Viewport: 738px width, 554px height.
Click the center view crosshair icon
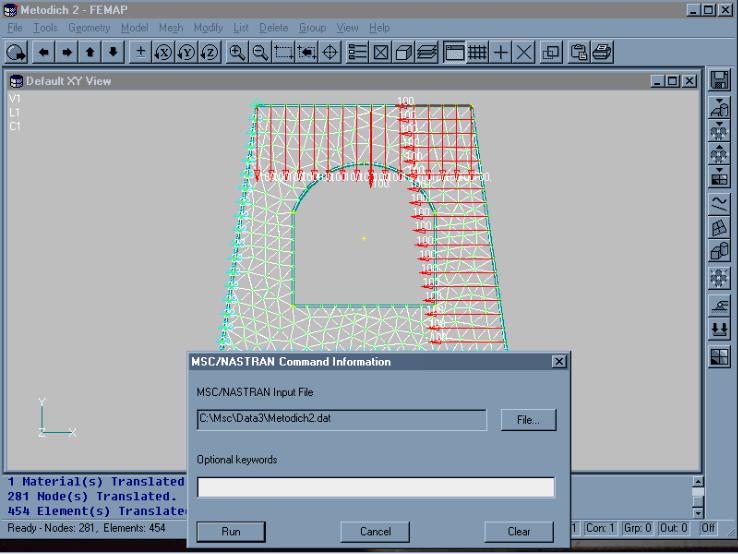coord(329,52)
